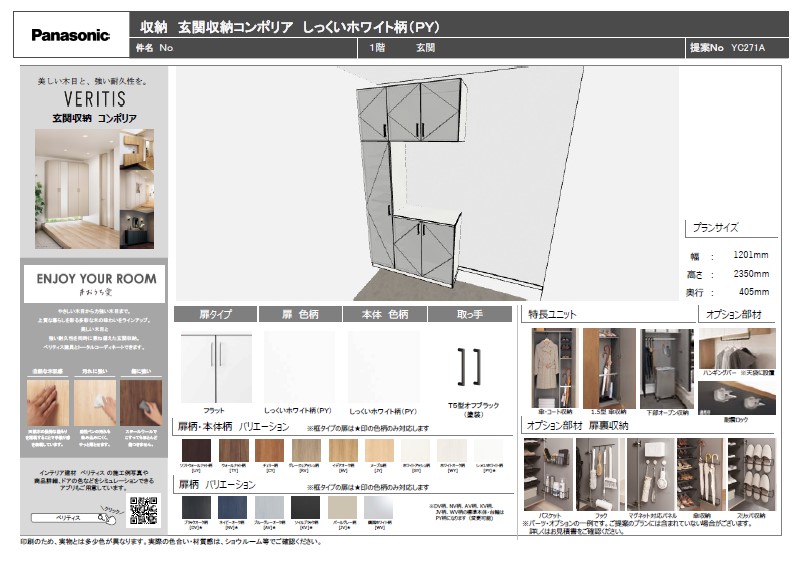The image size is (806, 561).
Task: Choose the door しっくいホワイト柄 swatch
Action: tap(299, 366)
